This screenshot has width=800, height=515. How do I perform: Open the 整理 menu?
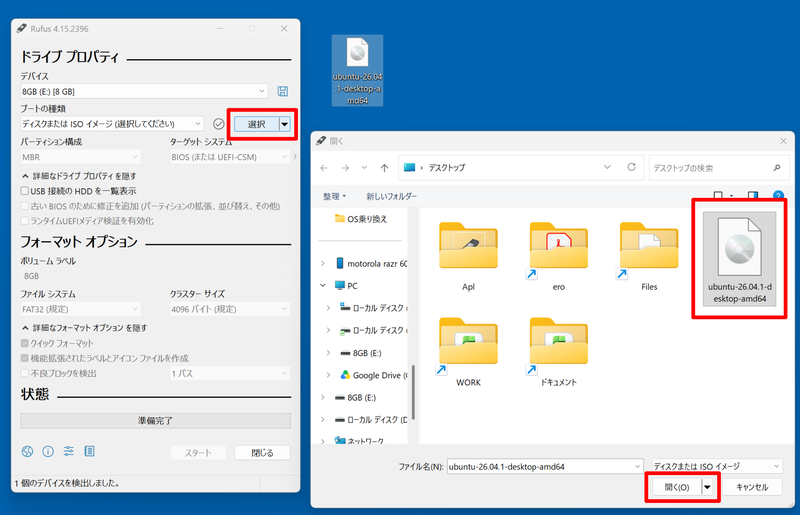pos(334,196)
